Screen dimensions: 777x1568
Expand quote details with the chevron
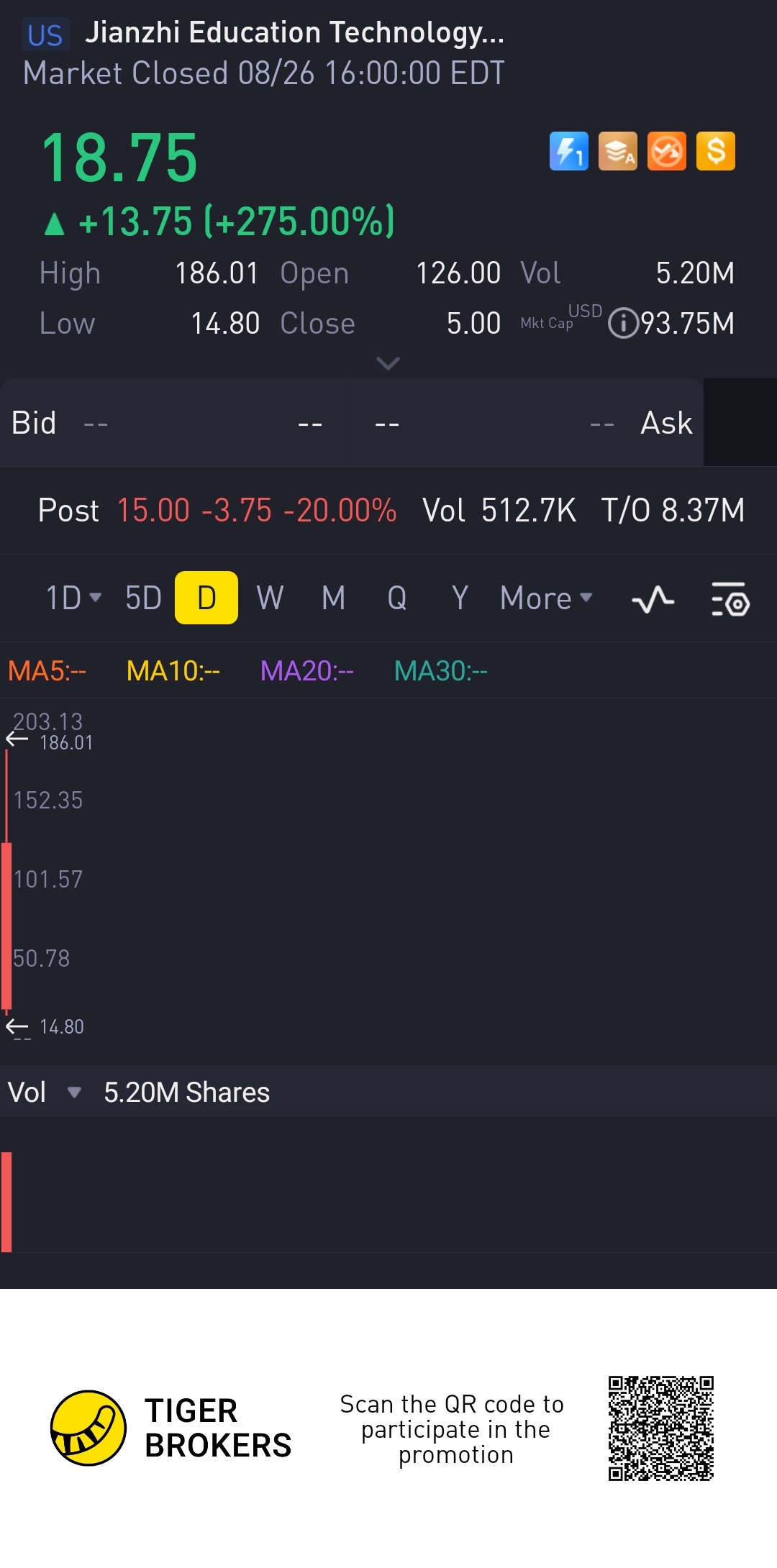pyautogui.click(x=388, y=363)
